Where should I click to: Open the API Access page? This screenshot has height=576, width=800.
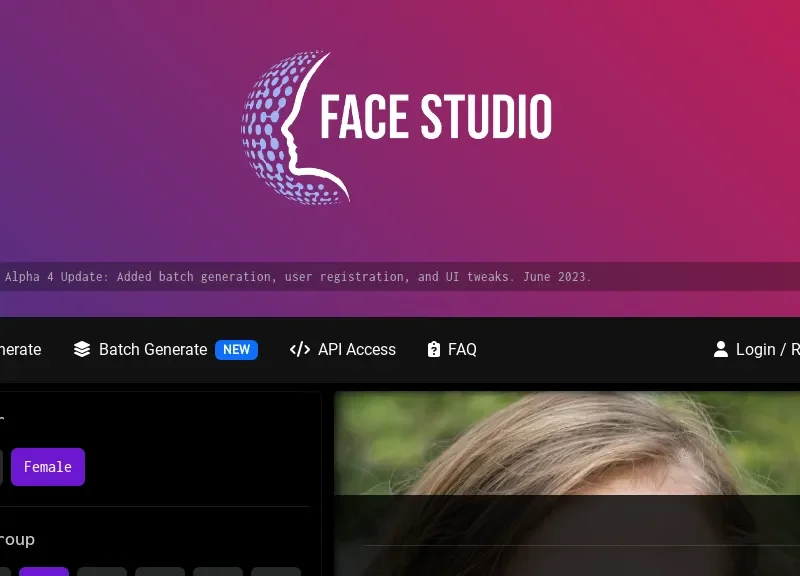tap(342, 349)
